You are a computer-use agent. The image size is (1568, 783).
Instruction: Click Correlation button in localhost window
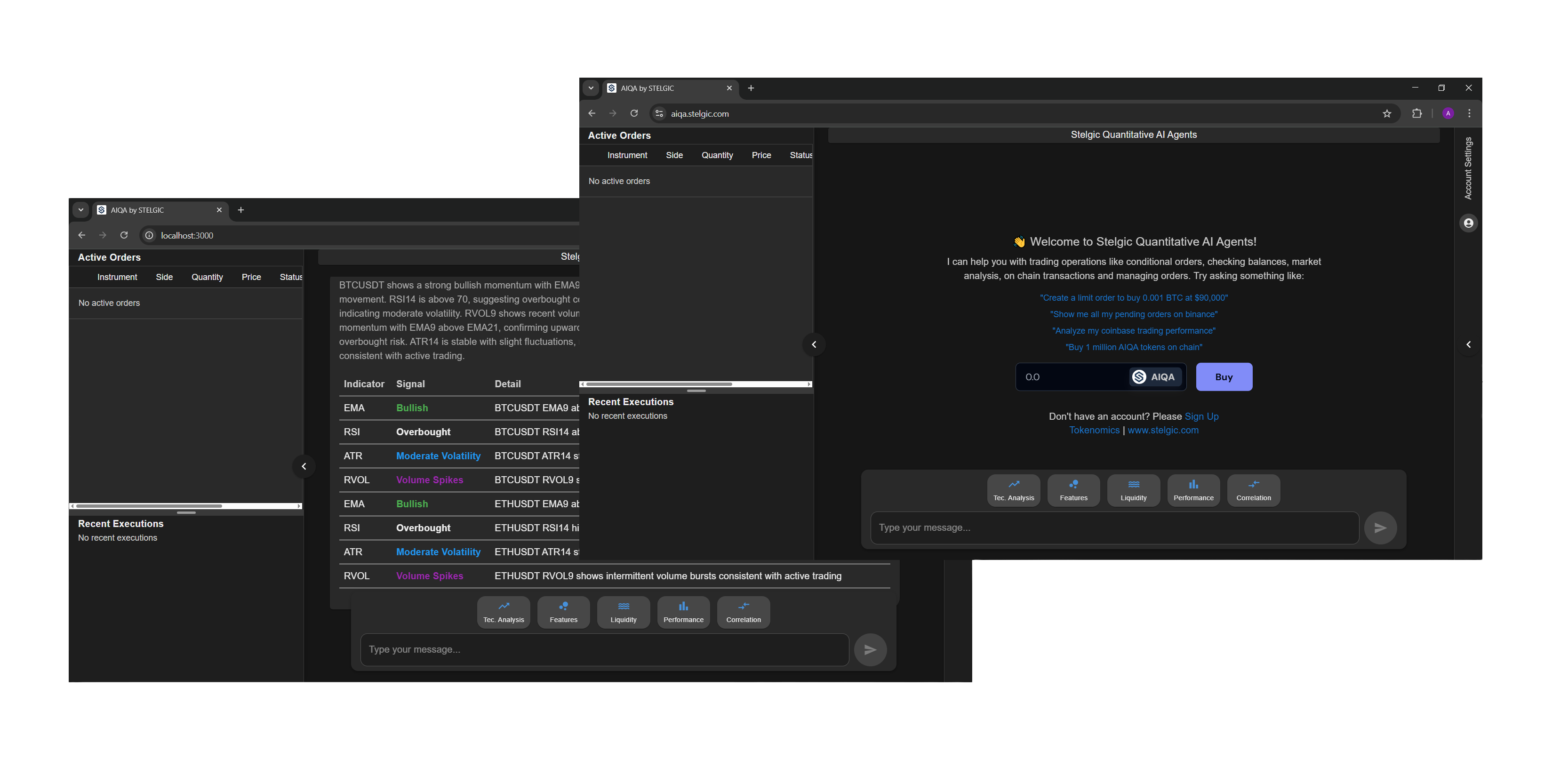(743, 612)
